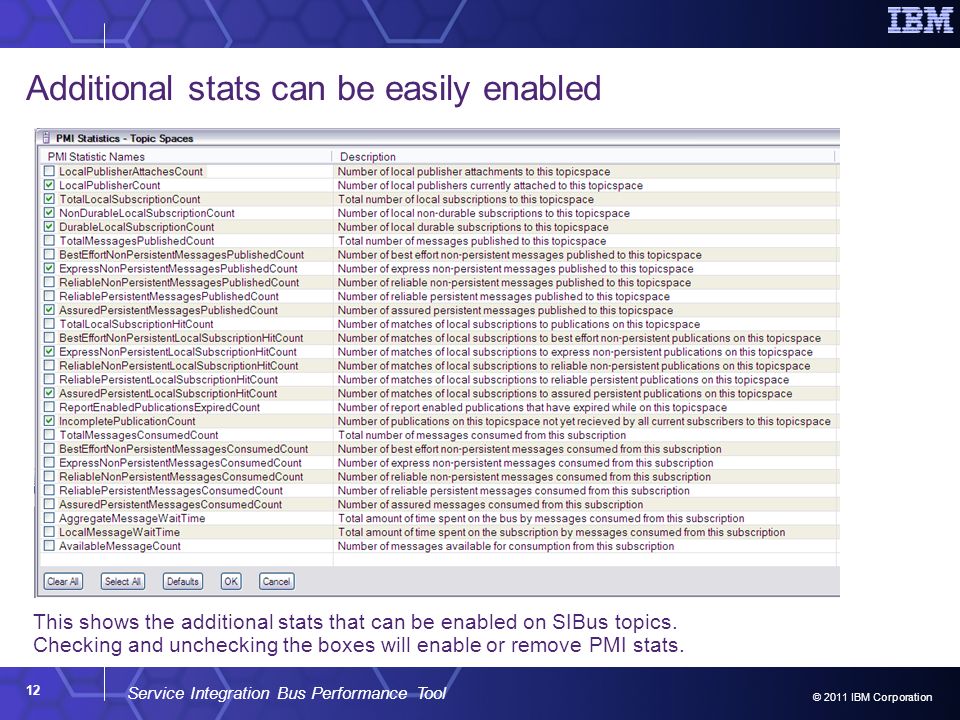Screen dimensions: 960x720
Task: Uncheck AssuredPersistentLocalSubscriptionHitCount box
Action: (50, 393)
